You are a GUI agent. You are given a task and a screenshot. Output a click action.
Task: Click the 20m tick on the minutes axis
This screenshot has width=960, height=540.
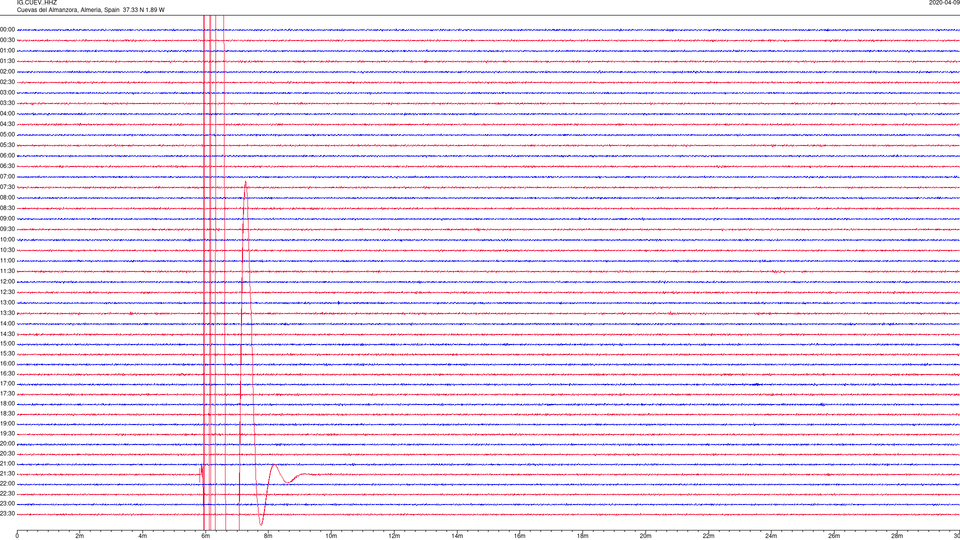click(645, 536)
